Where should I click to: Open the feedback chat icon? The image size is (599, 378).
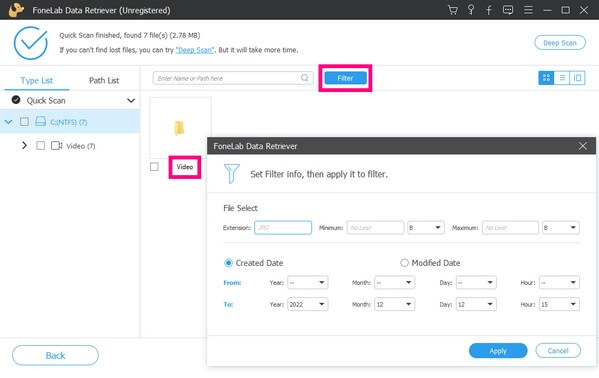pyautogui.click(x=508, y=10)
